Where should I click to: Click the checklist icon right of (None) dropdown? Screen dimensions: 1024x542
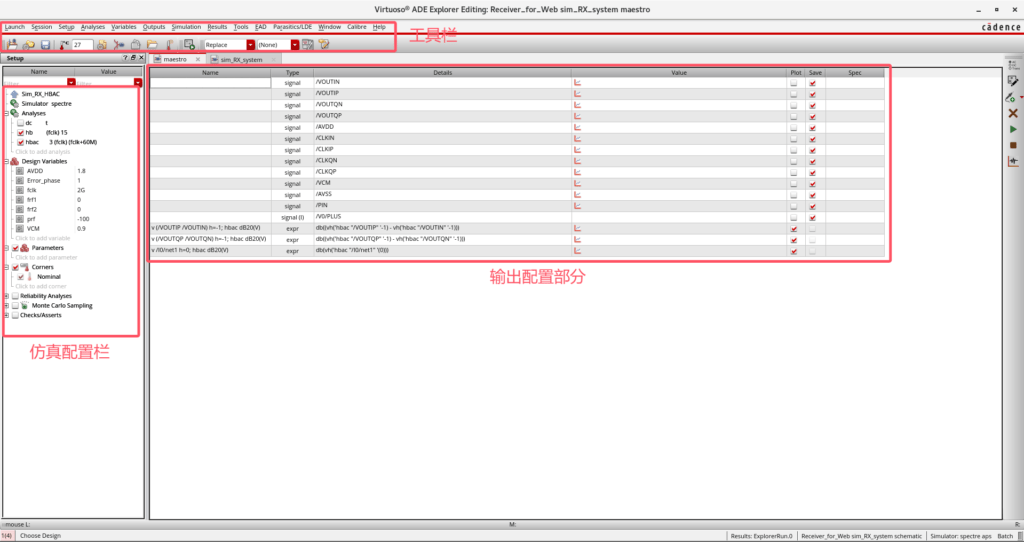coord(308,45)
